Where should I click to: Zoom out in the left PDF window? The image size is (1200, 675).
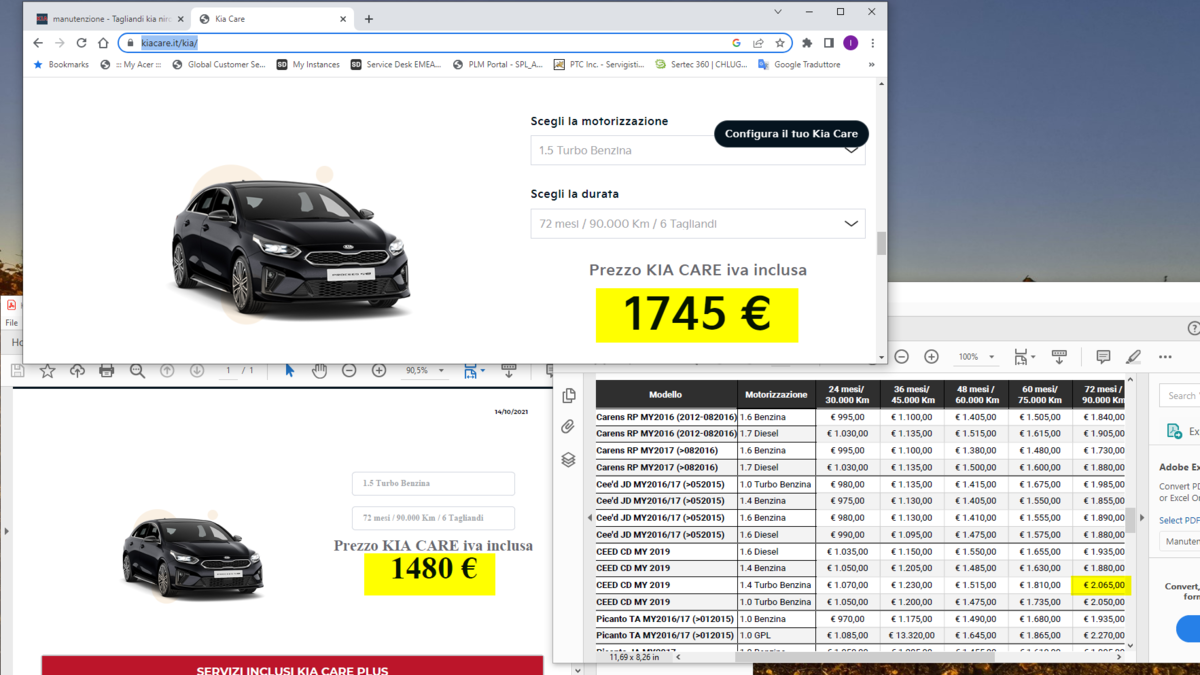coord(349,371)
